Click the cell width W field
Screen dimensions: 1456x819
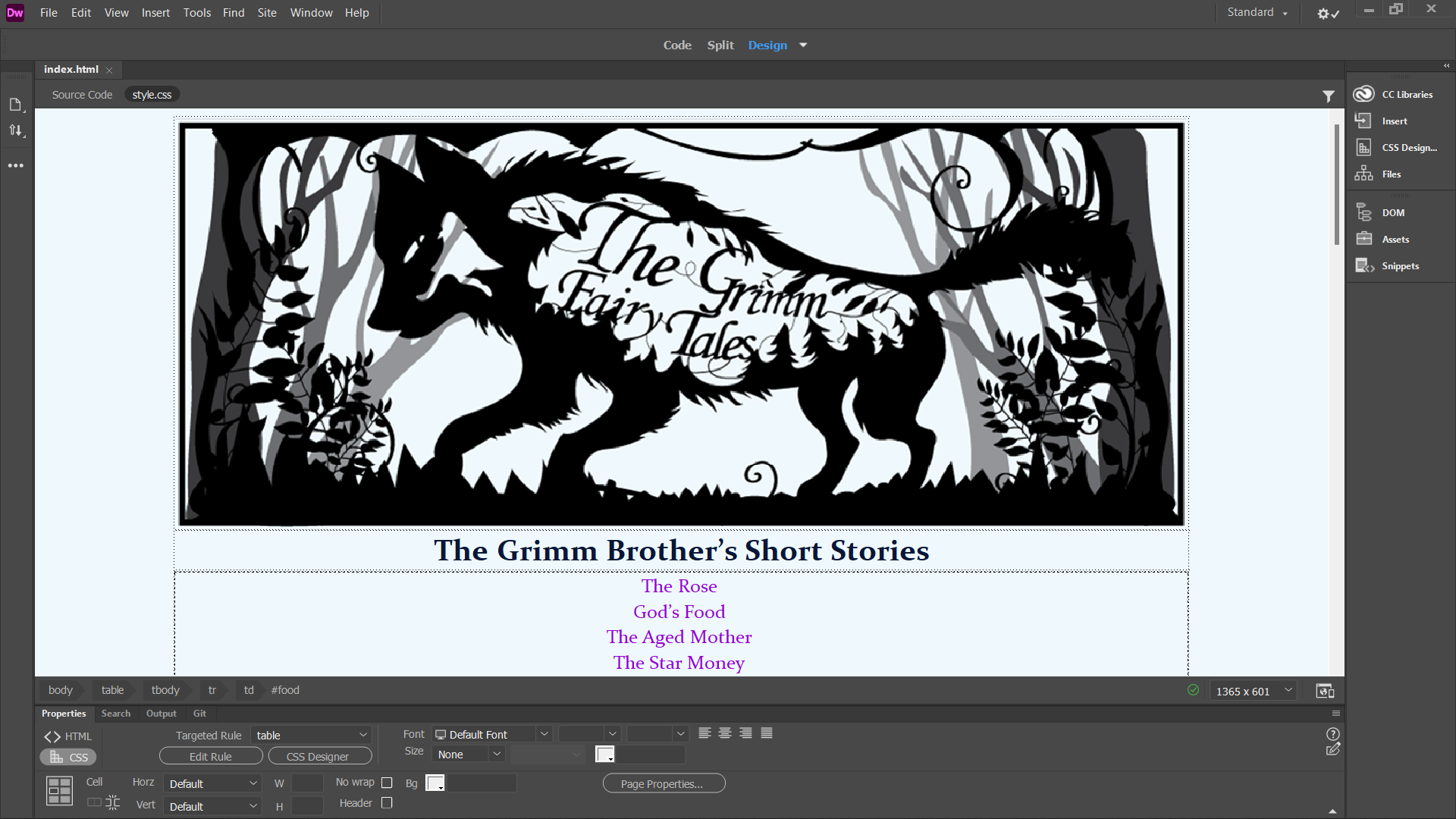click(x=307, y=783)
